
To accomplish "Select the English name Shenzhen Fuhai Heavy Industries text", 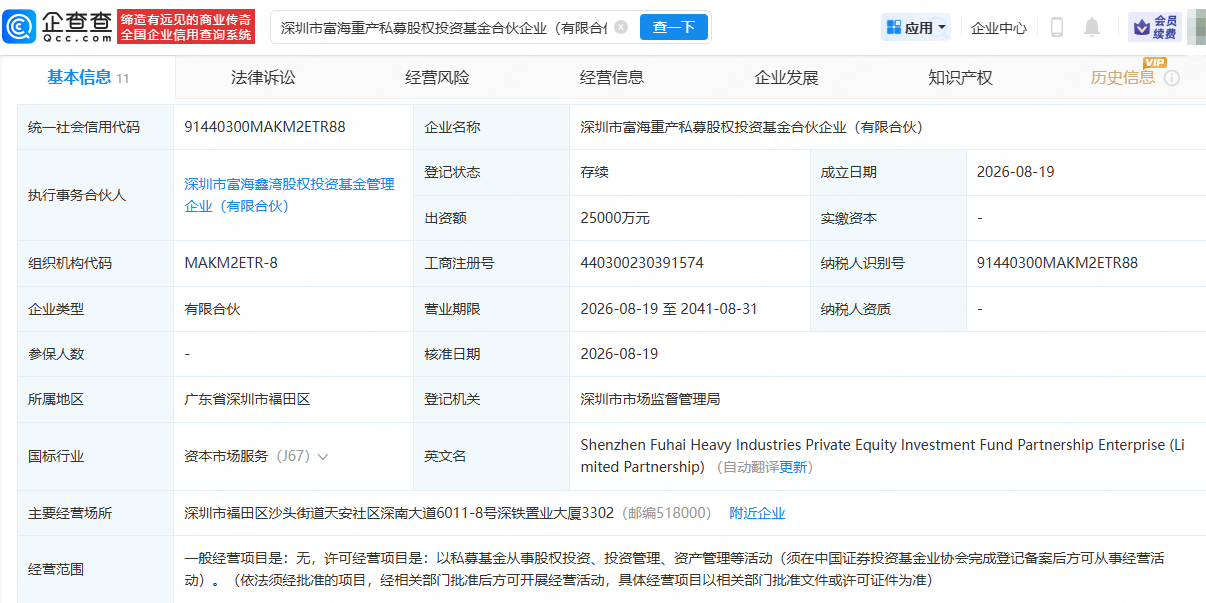I will click(x=881, y=456).
